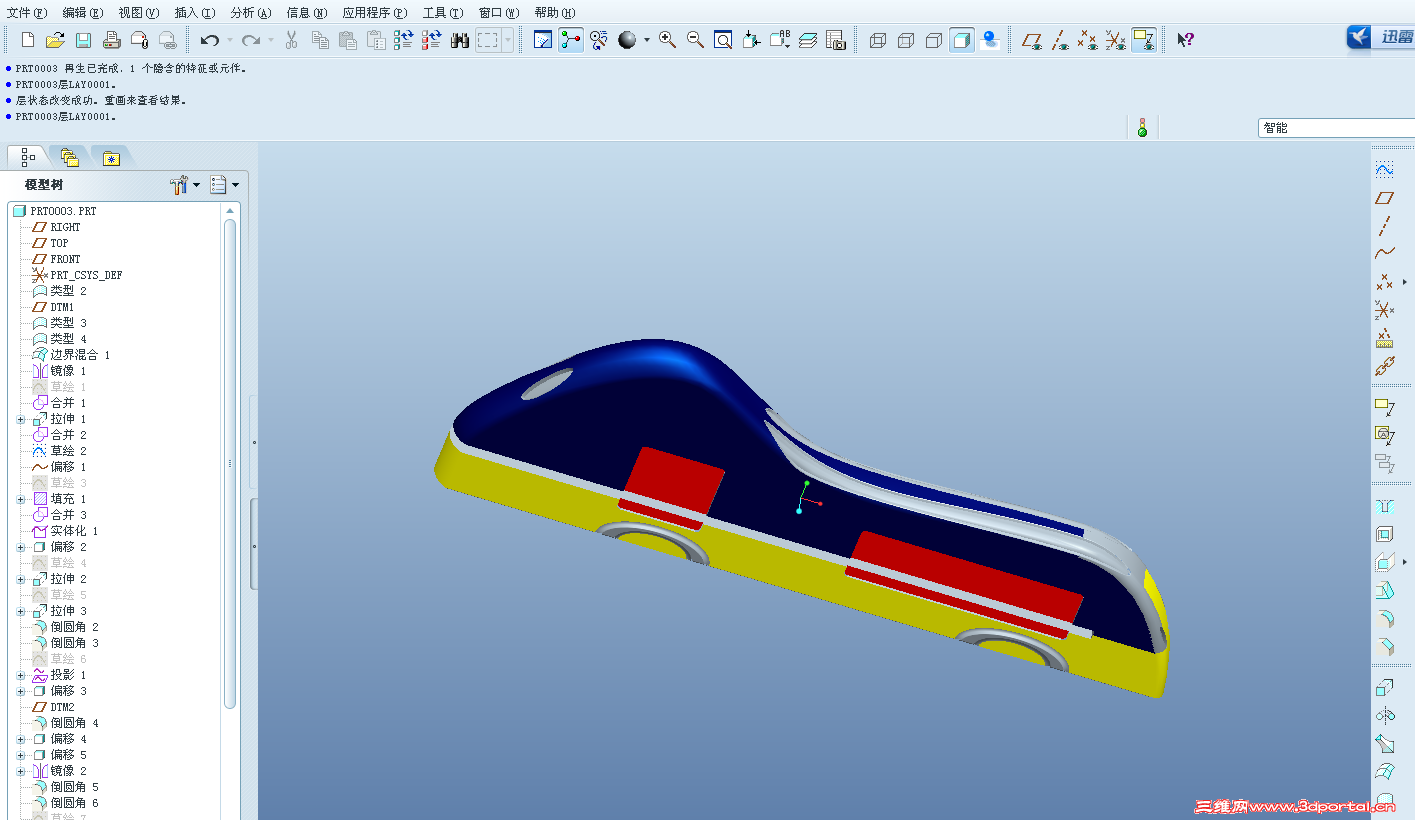This screenshot has width=1415, height=820.
Task: Select the Shell tool in right toolbar
Action: [1384, 534]
